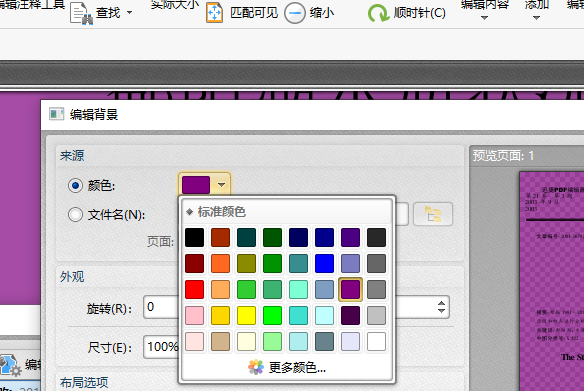Open 更多颜色... more colors
The height and width of the screenshot is (391, 584).
pos(287,368)
